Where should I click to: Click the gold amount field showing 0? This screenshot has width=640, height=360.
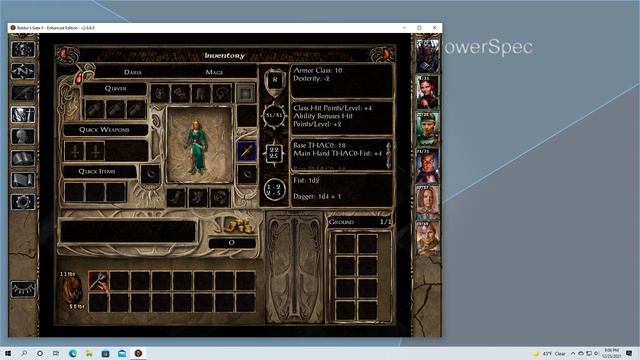click(x=232, y=243)
